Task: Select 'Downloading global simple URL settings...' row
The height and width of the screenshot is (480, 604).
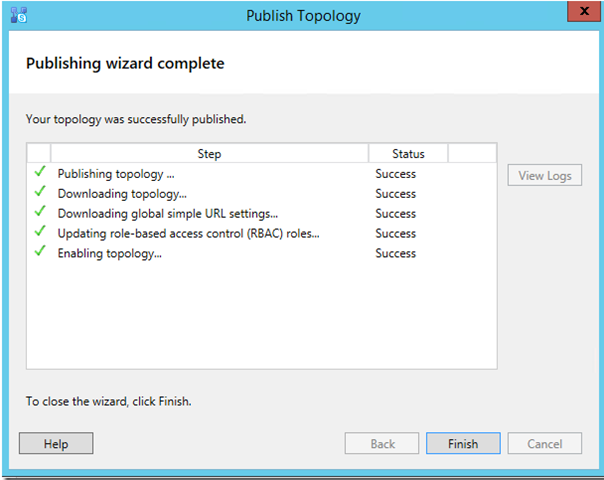Action: click(168, 214)
